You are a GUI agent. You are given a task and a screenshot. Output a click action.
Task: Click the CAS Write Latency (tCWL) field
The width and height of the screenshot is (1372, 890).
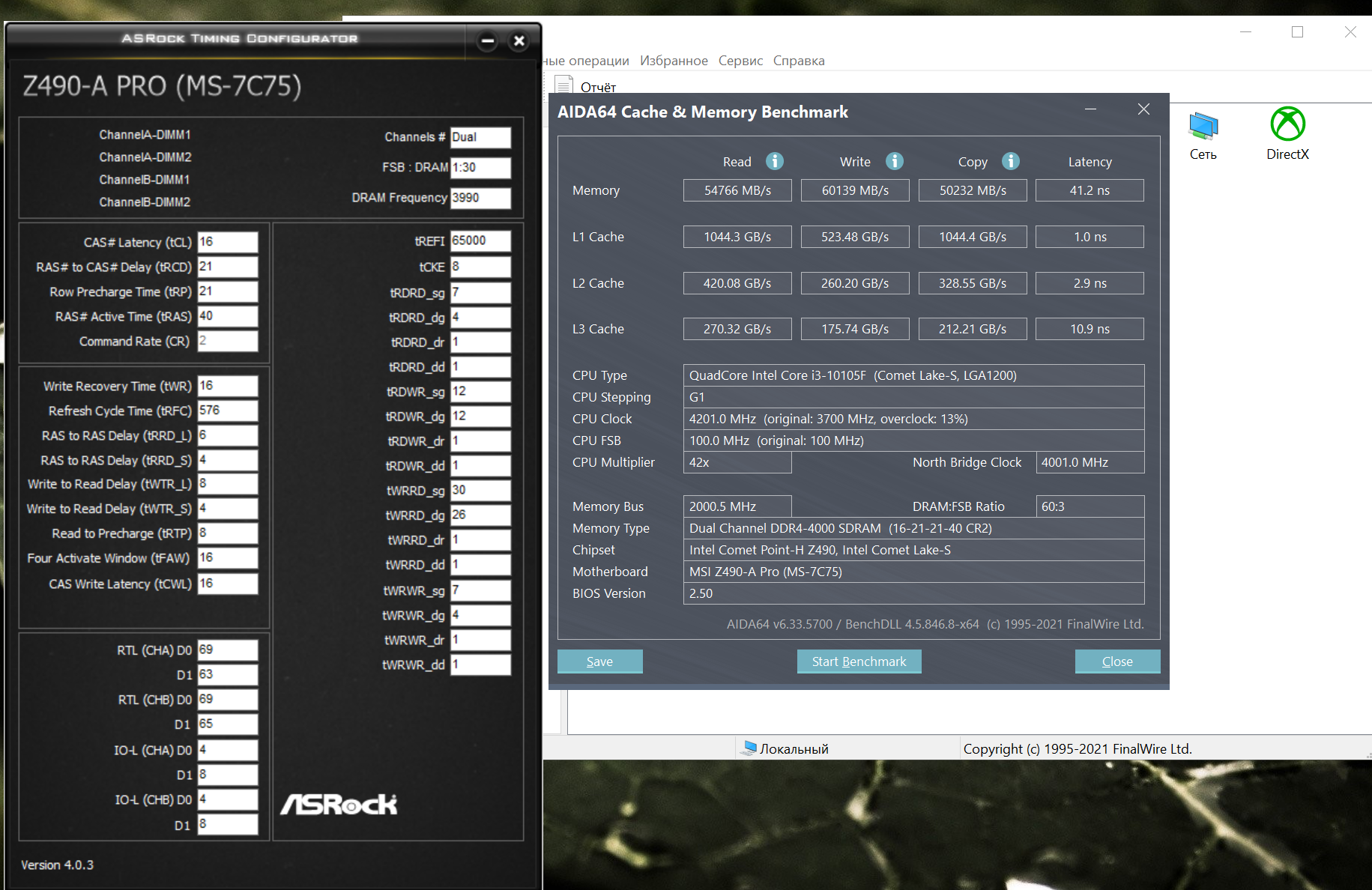[x=228, y=584]
